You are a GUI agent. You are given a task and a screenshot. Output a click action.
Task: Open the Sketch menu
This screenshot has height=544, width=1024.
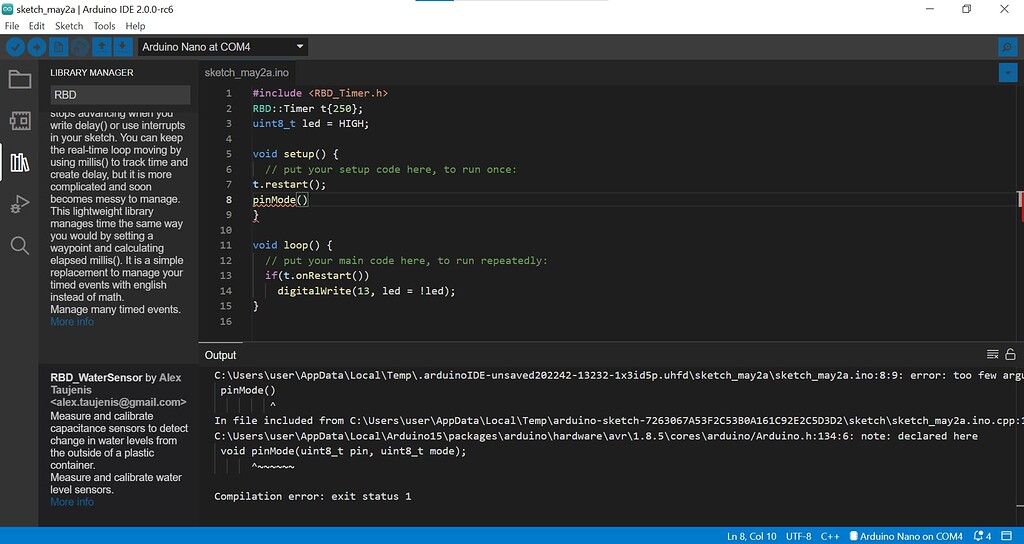(69, 26)
